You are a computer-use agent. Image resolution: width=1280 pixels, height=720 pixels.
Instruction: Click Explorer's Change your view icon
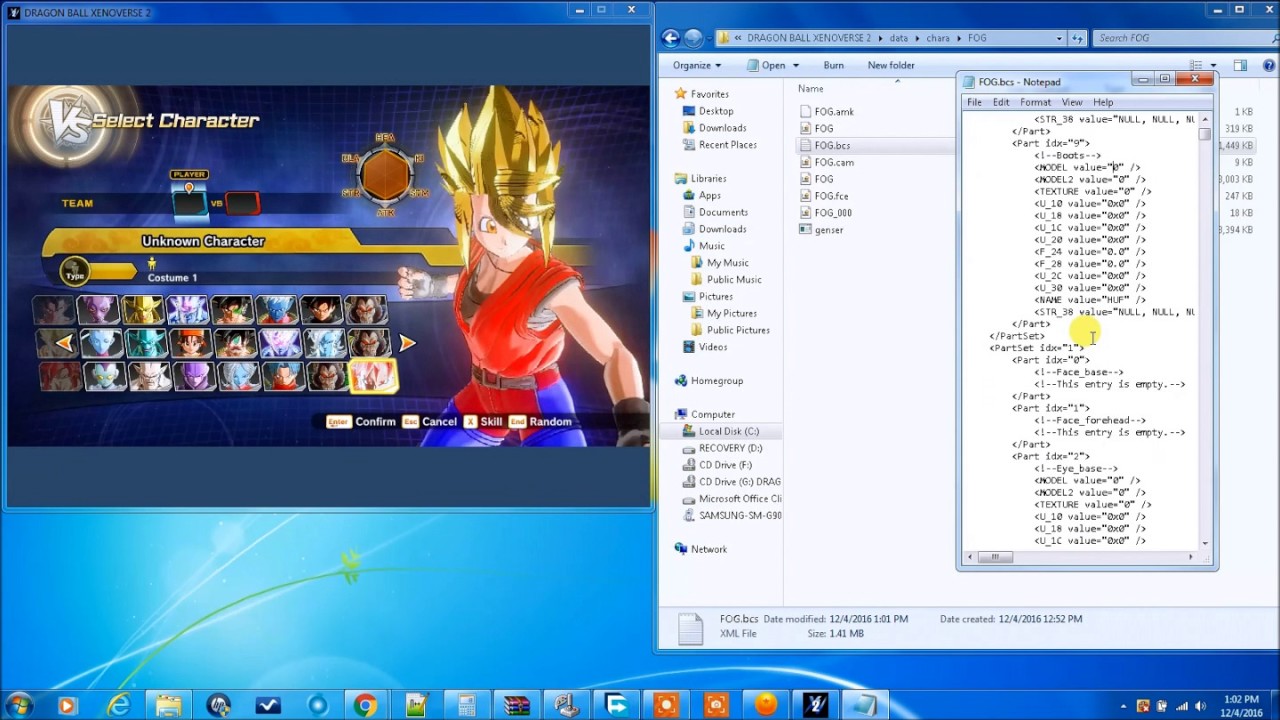pyautogui.click(x=1196, y=65)
